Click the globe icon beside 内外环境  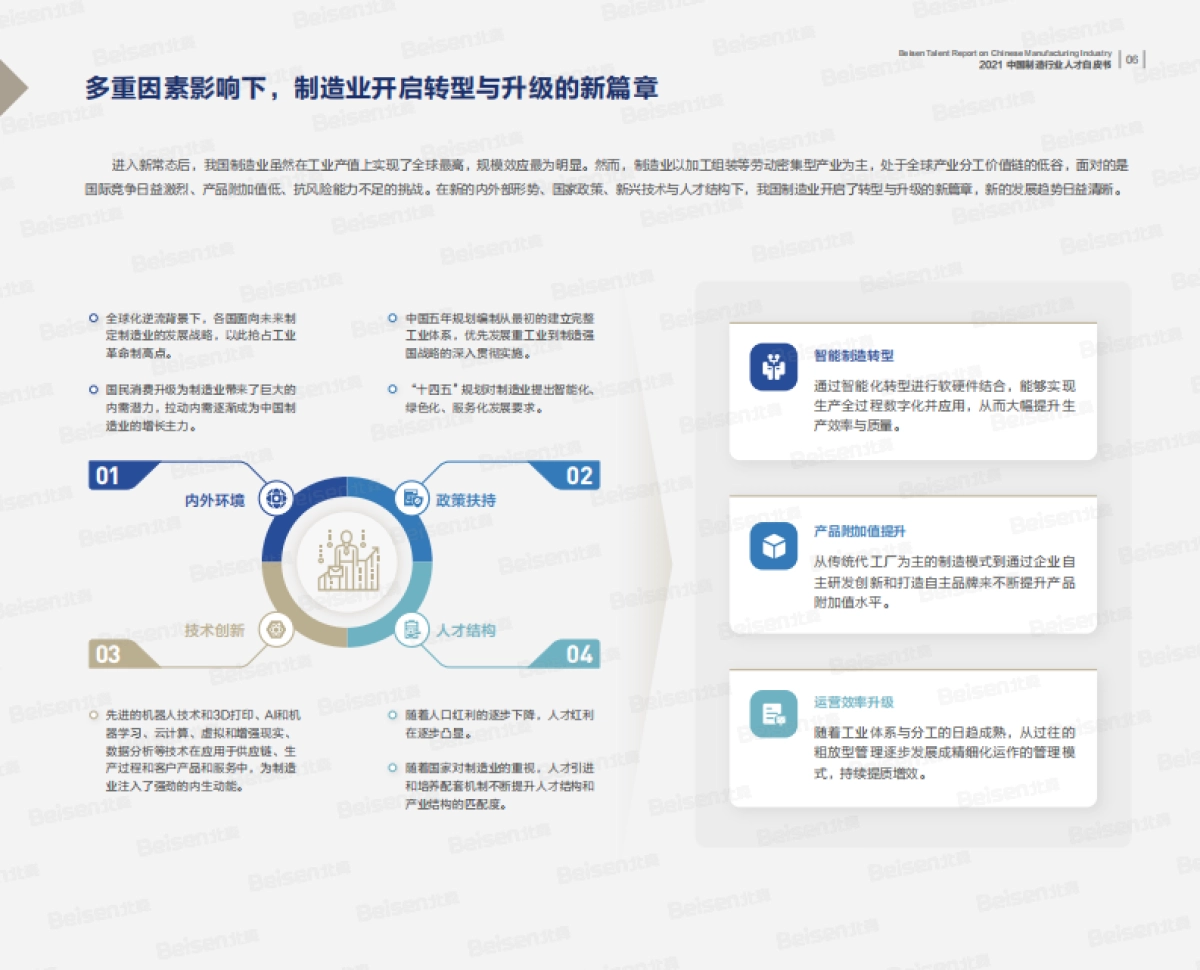[274, 496]
